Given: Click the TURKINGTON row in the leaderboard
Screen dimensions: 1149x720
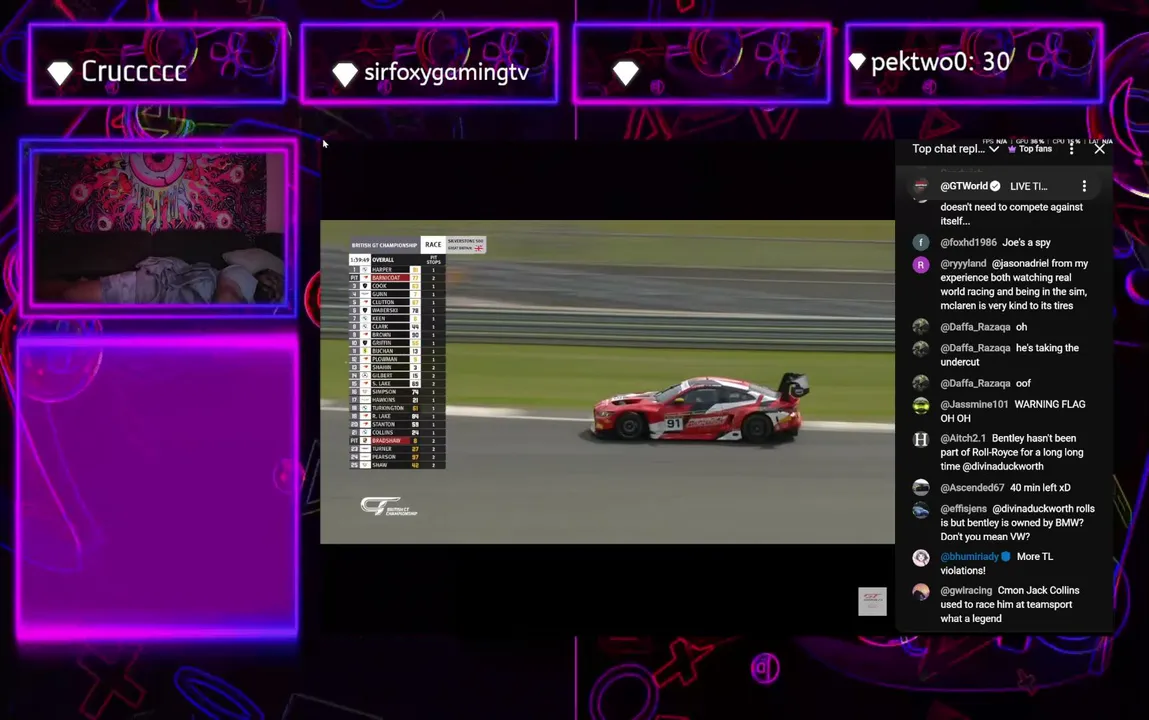Looking at the screenshot, I should click(396, 408).
